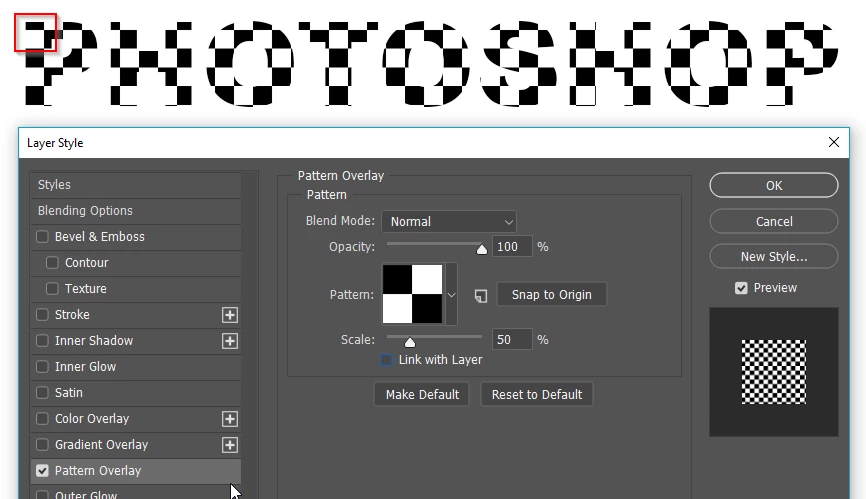Open the pattern picker dropdown arrow
Screen dimensions: 866x499
coord(451,295)
